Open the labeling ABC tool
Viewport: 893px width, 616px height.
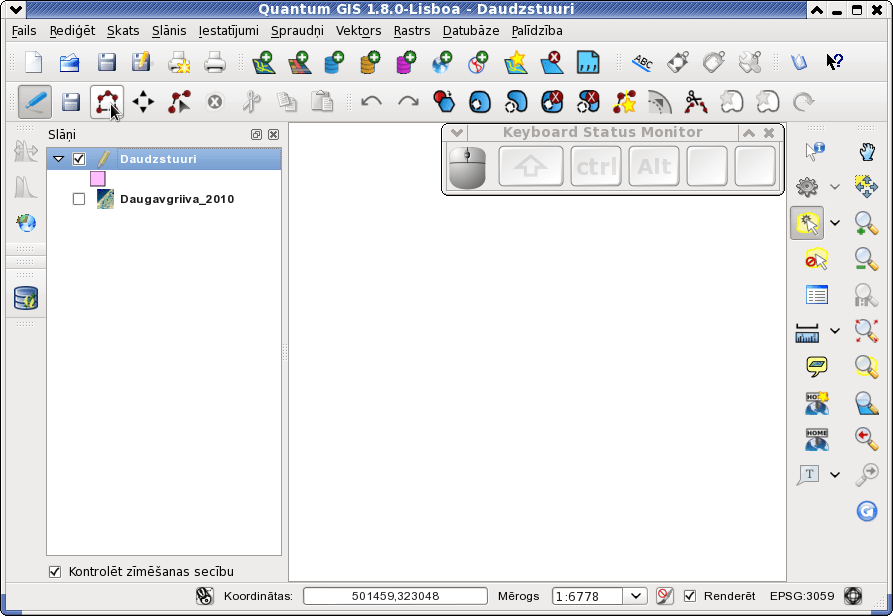point(642,62)
